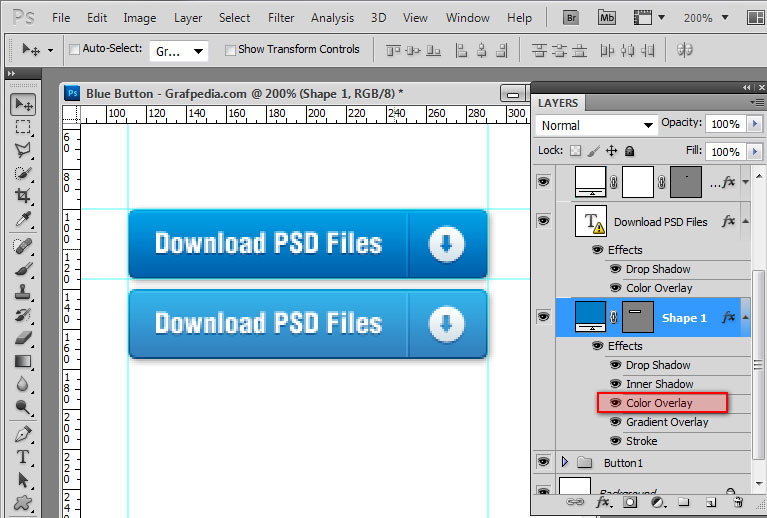Image resolution: width=767 pixels, height=518 pixels.
Task: Select the Move tool in toolbox
Action: pos(23,104)
